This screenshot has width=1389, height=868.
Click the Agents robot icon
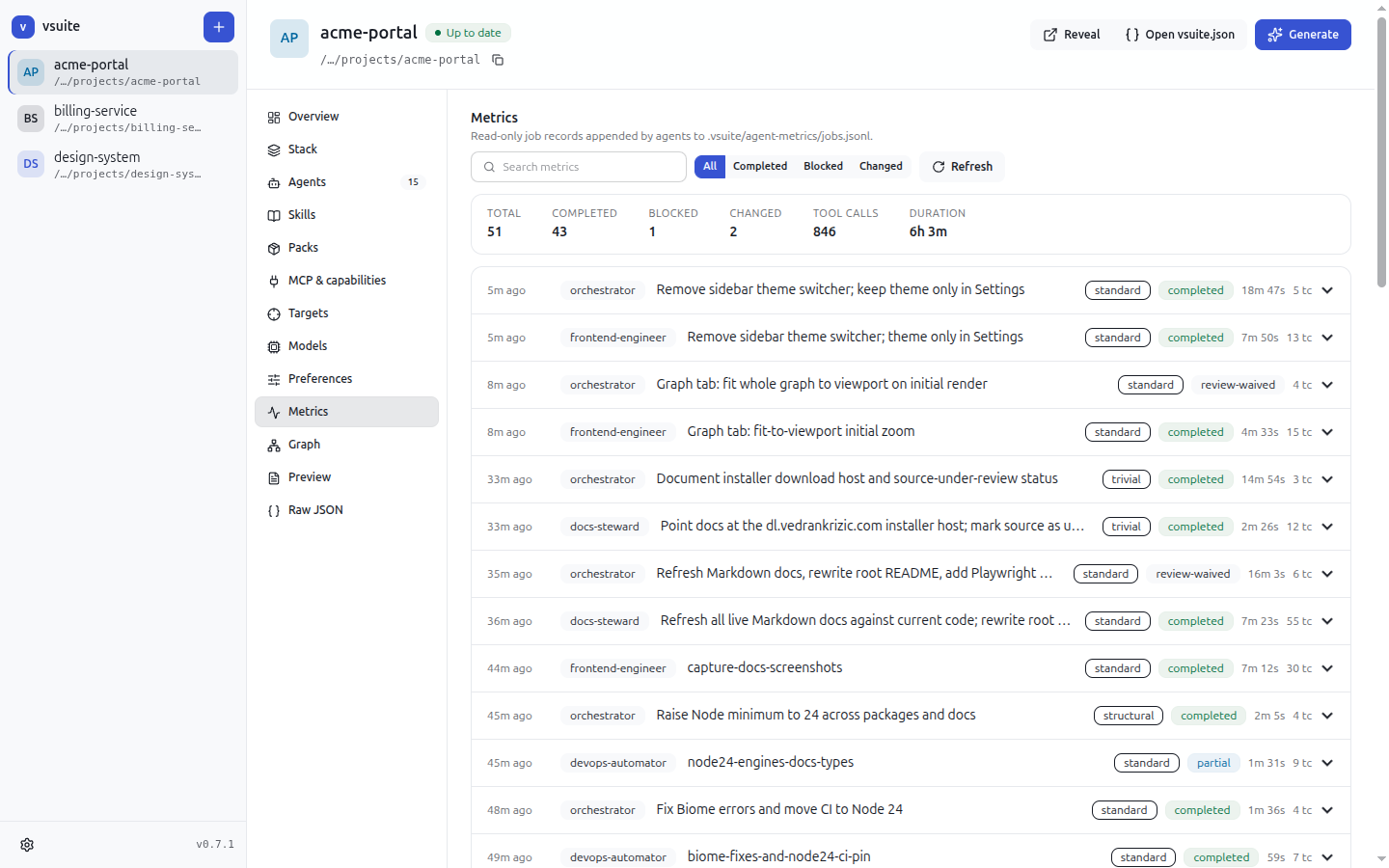tap(274, 182)
